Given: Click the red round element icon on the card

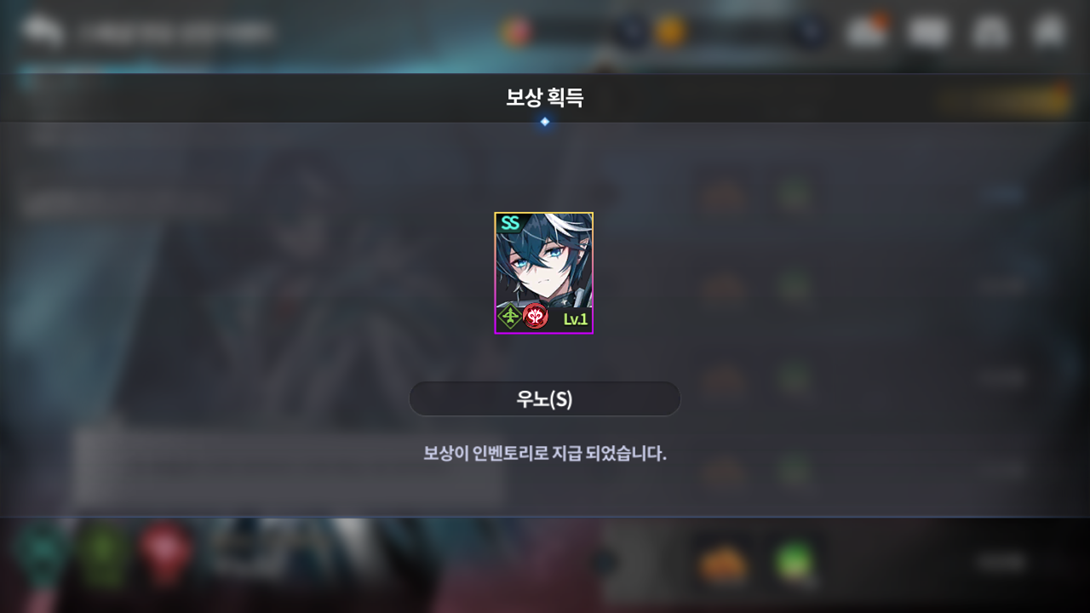Looking at the screenshot, I should tap(535, 317).
